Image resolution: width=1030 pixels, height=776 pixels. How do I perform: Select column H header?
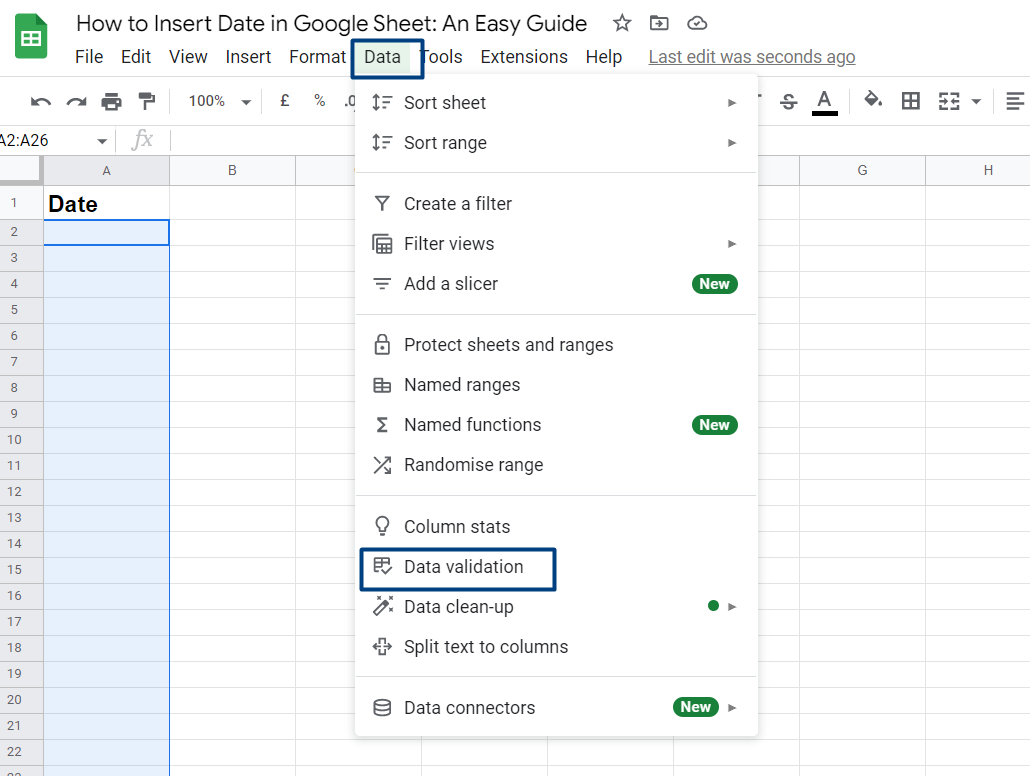pyautogui.click(x=978, y=171)
